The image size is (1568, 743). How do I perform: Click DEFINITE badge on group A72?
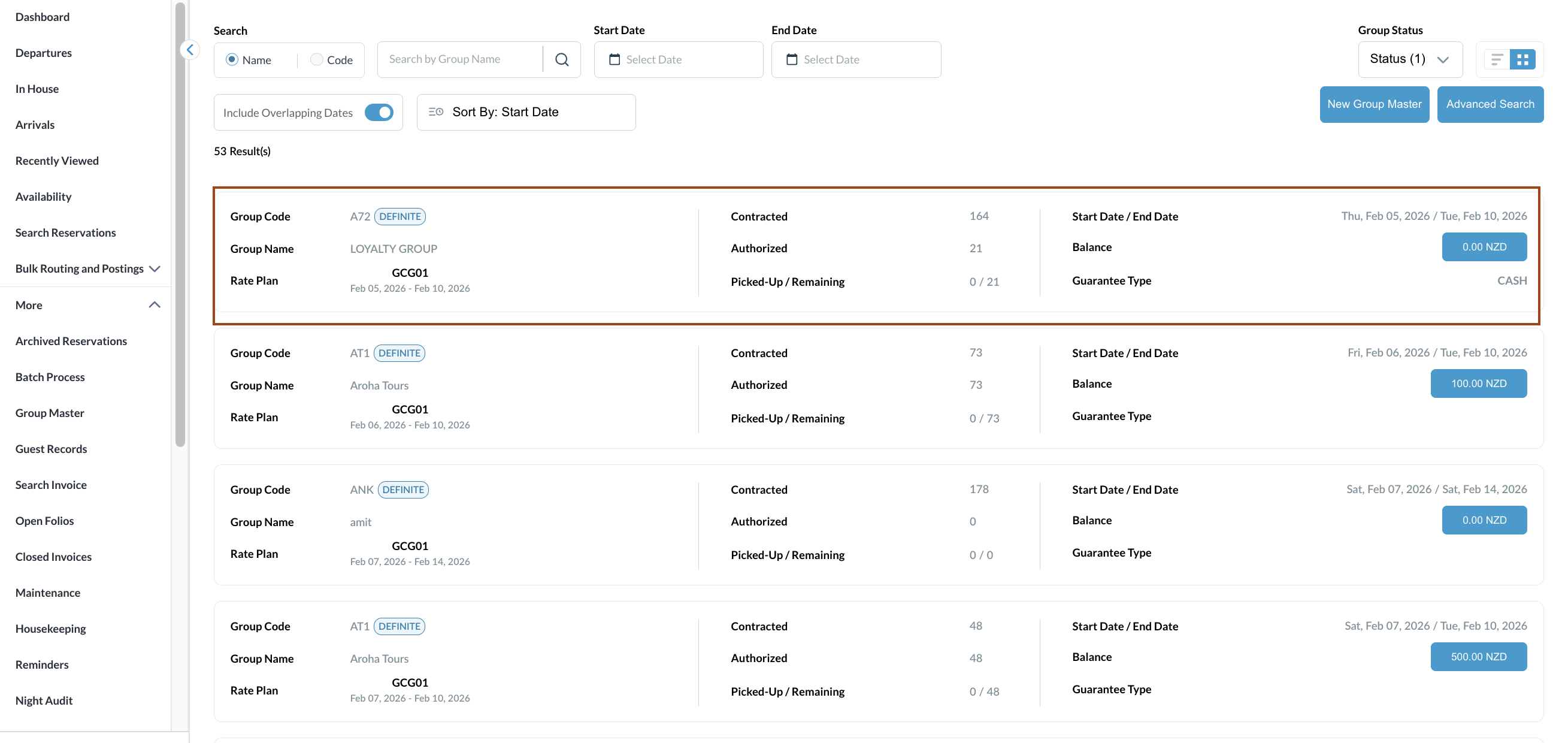pyautogui.click(x=399, y=216)
